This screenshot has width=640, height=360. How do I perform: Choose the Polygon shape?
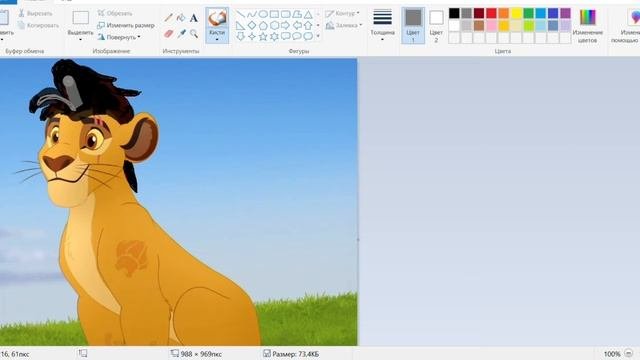(297, 15)
